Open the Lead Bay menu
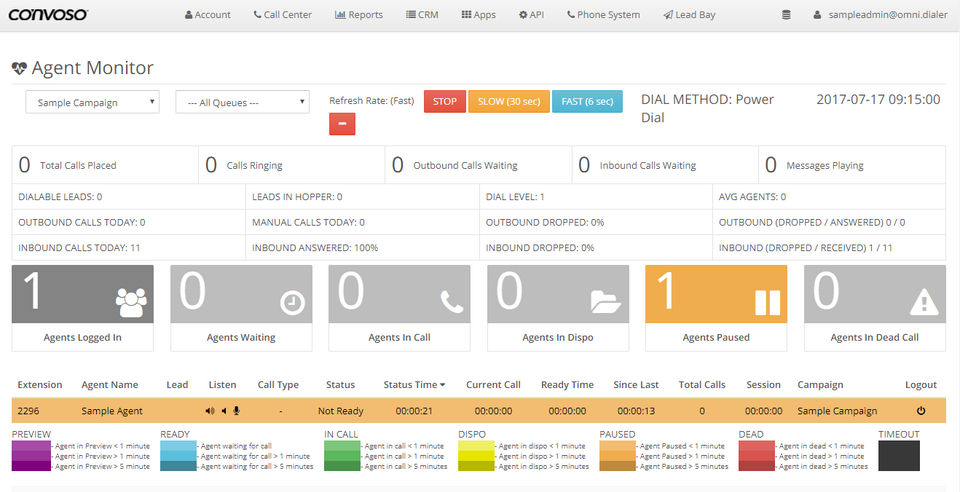The width and height of the screenshot is (960, 492). (689, 15)
